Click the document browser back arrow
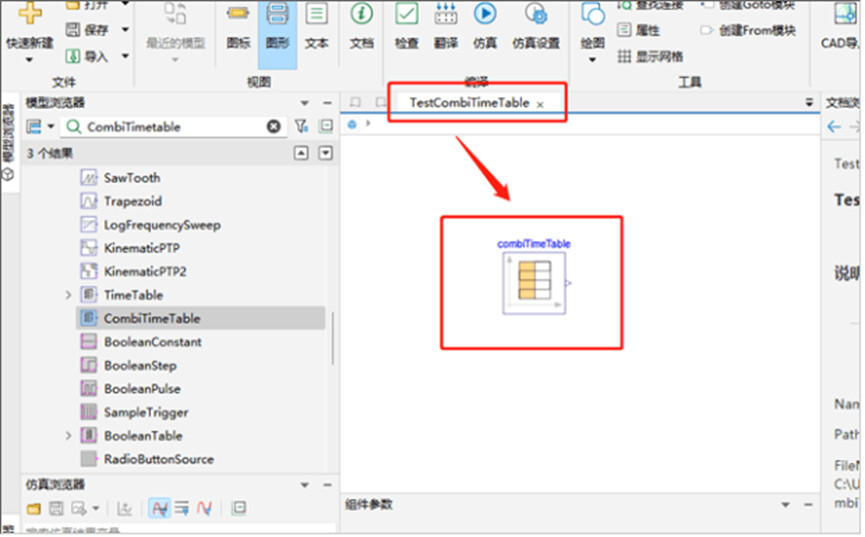The image size is (865, 537). coord(834,127)
